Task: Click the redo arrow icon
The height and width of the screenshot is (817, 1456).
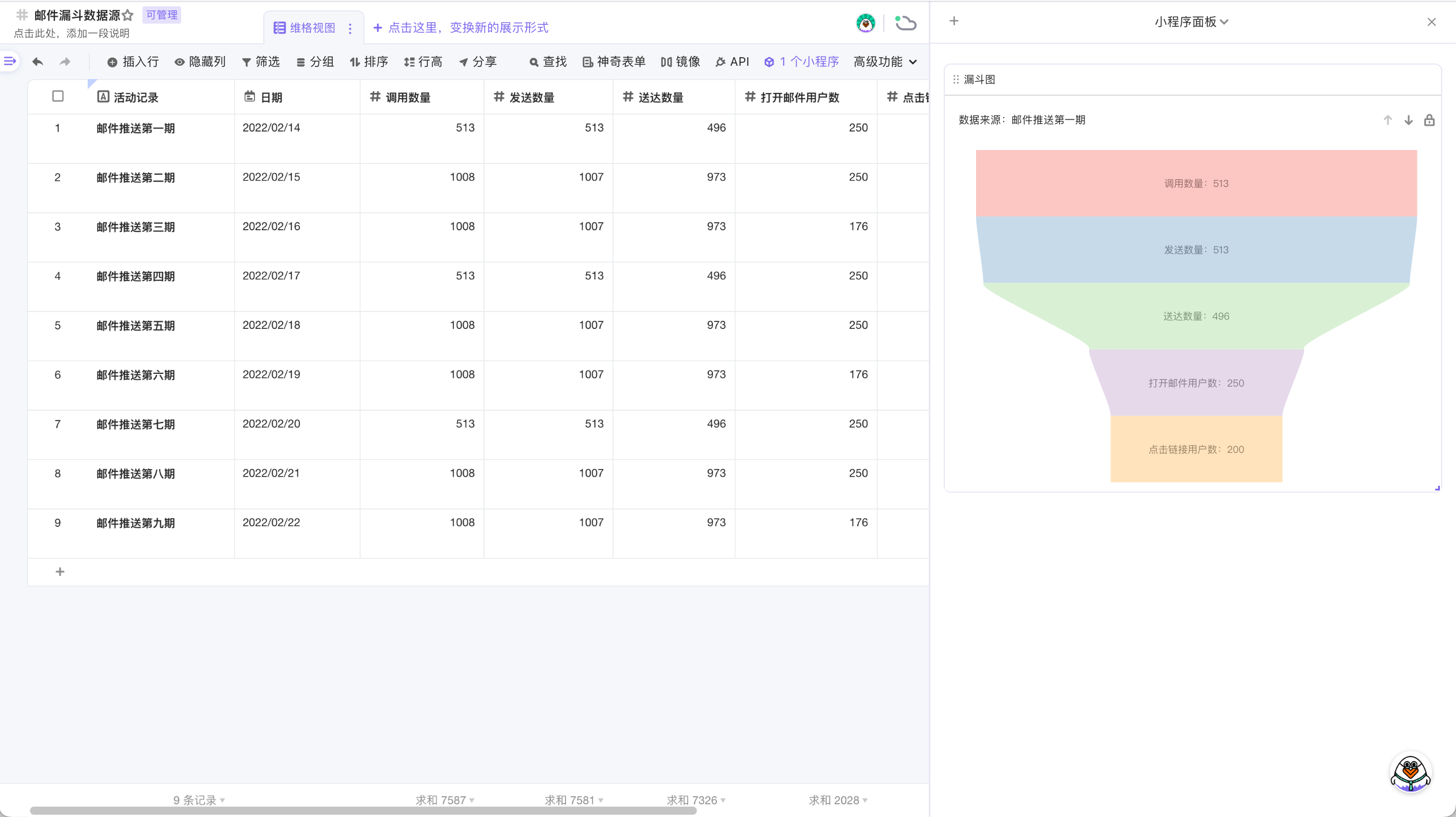Action: click(65, 62)
